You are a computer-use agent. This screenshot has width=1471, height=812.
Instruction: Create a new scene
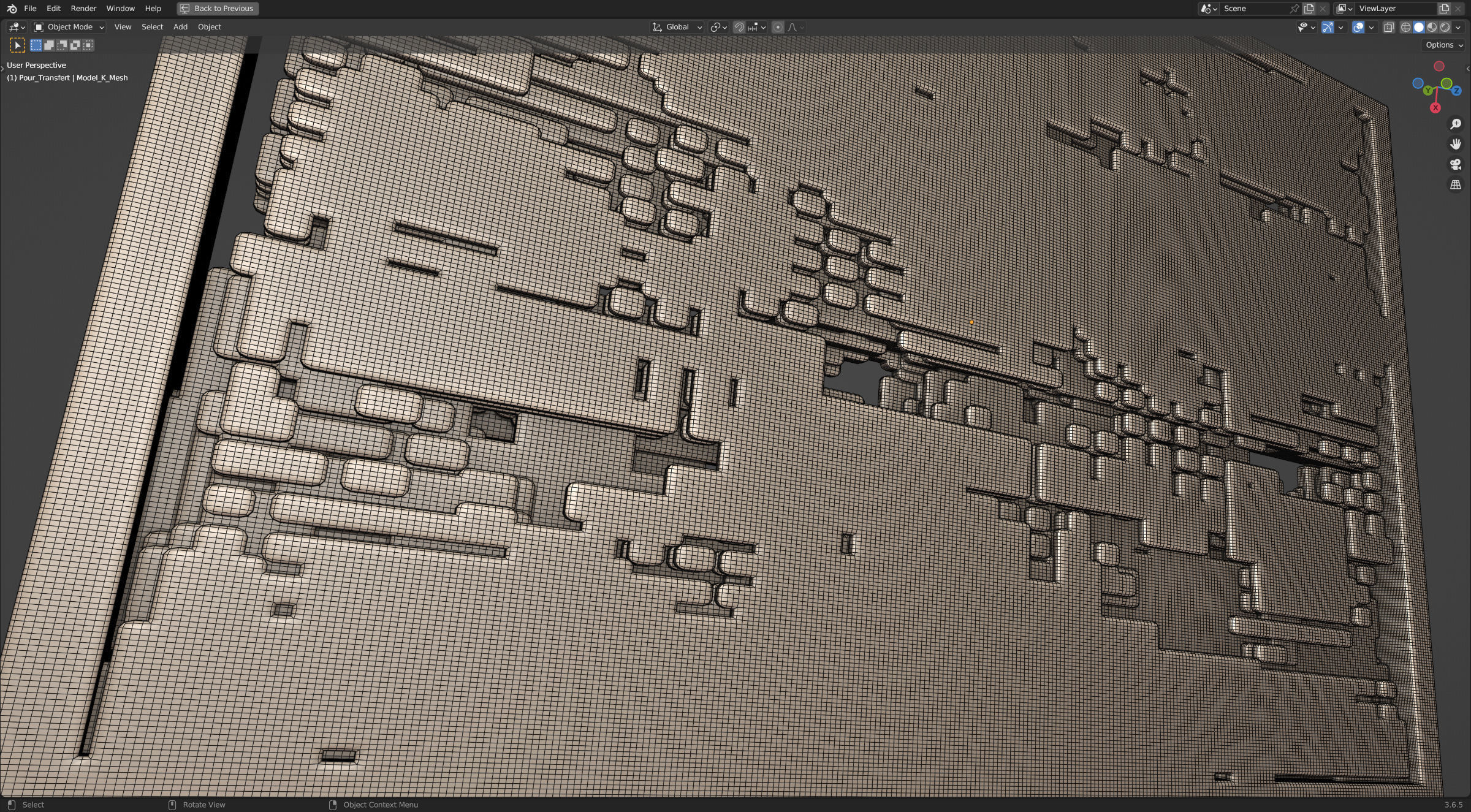point(1309,9)
